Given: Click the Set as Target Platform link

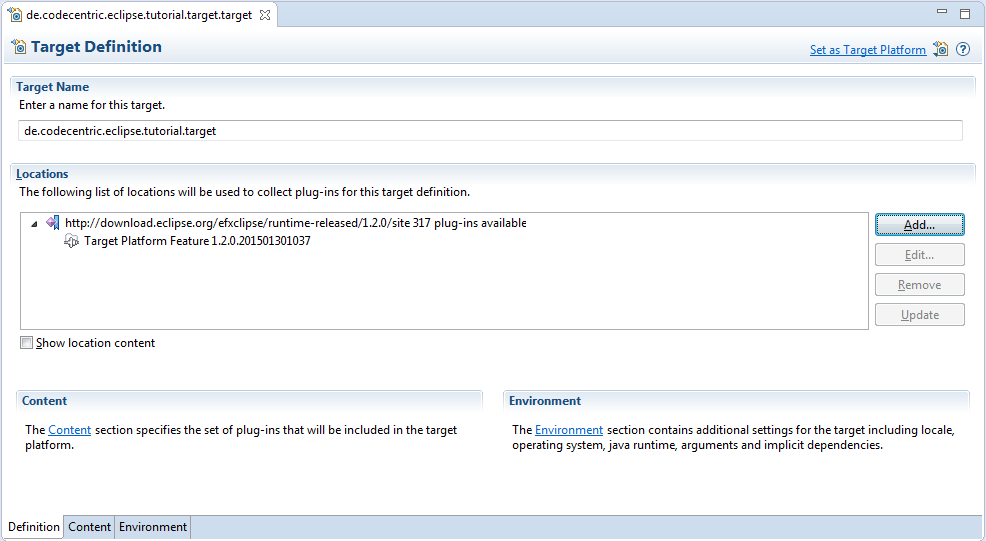Looking at the screenshot, I should pyautogui.click(x=867, y=50).
